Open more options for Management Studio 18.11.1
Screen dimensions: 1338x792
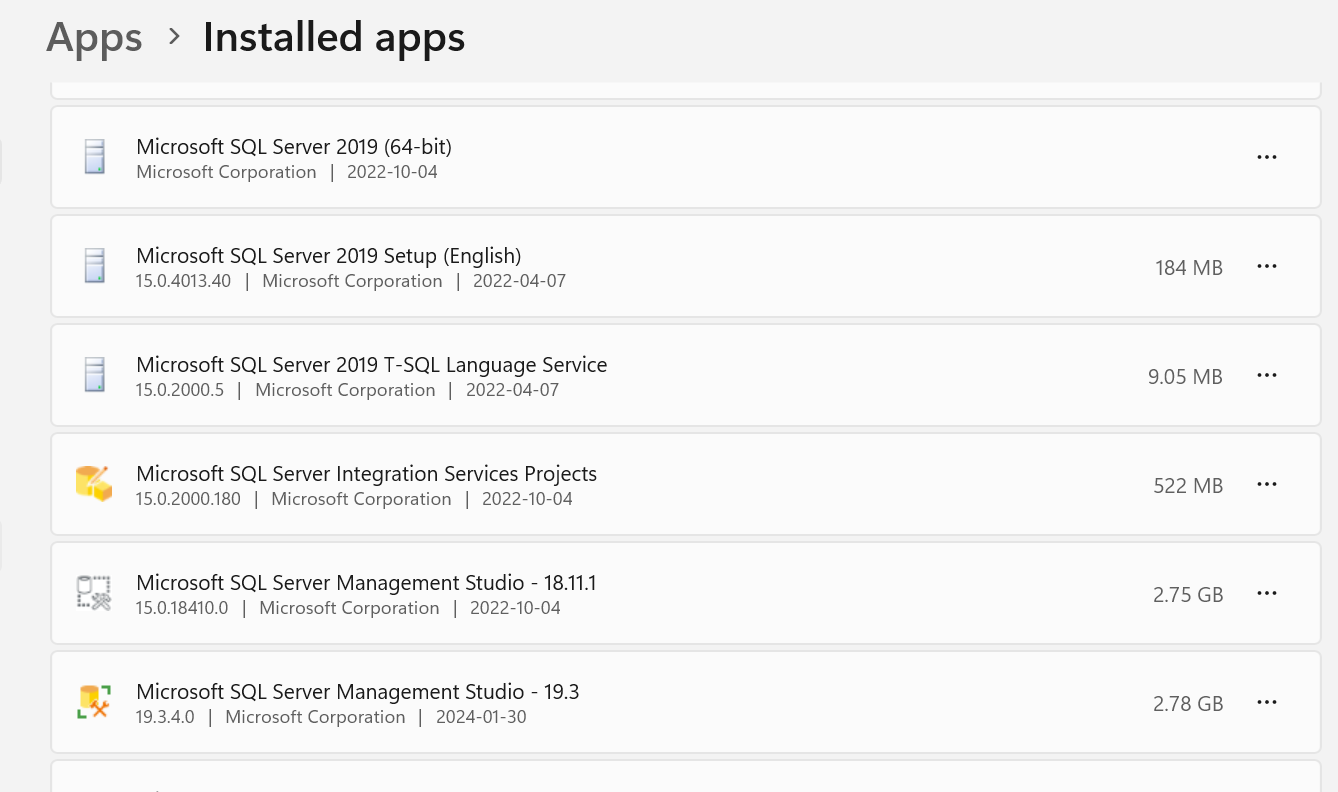point(1266,593)
